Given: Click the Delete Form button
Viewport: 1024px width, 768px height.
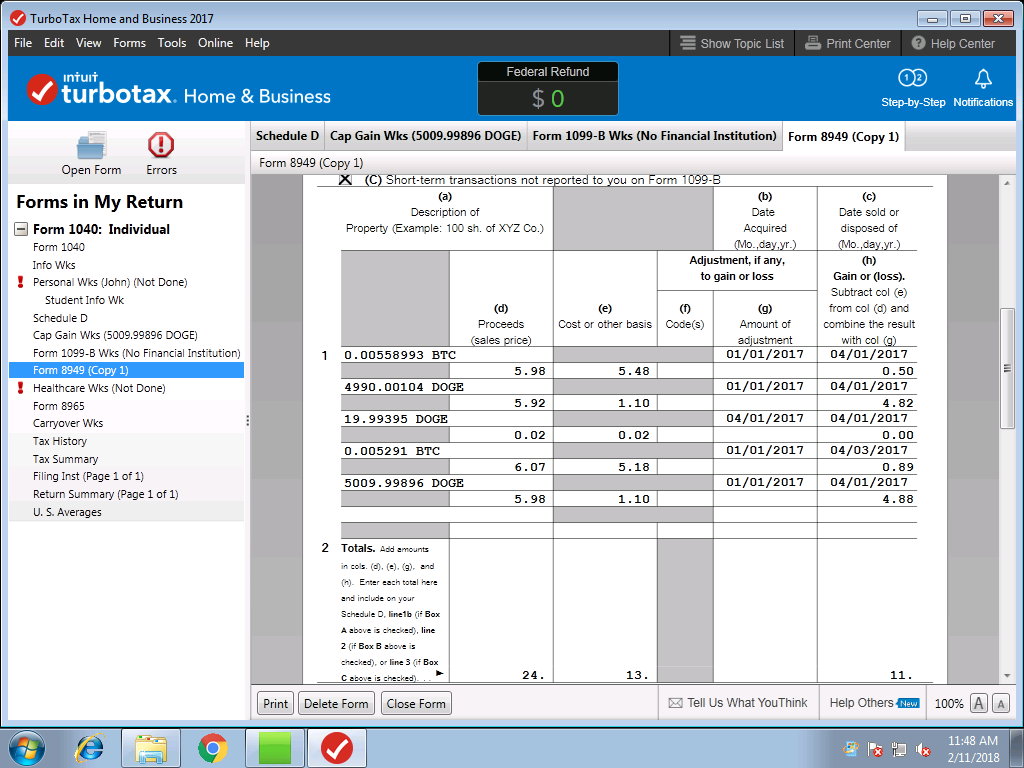Looking at the screenshot, I should click(x=336, y=703).
